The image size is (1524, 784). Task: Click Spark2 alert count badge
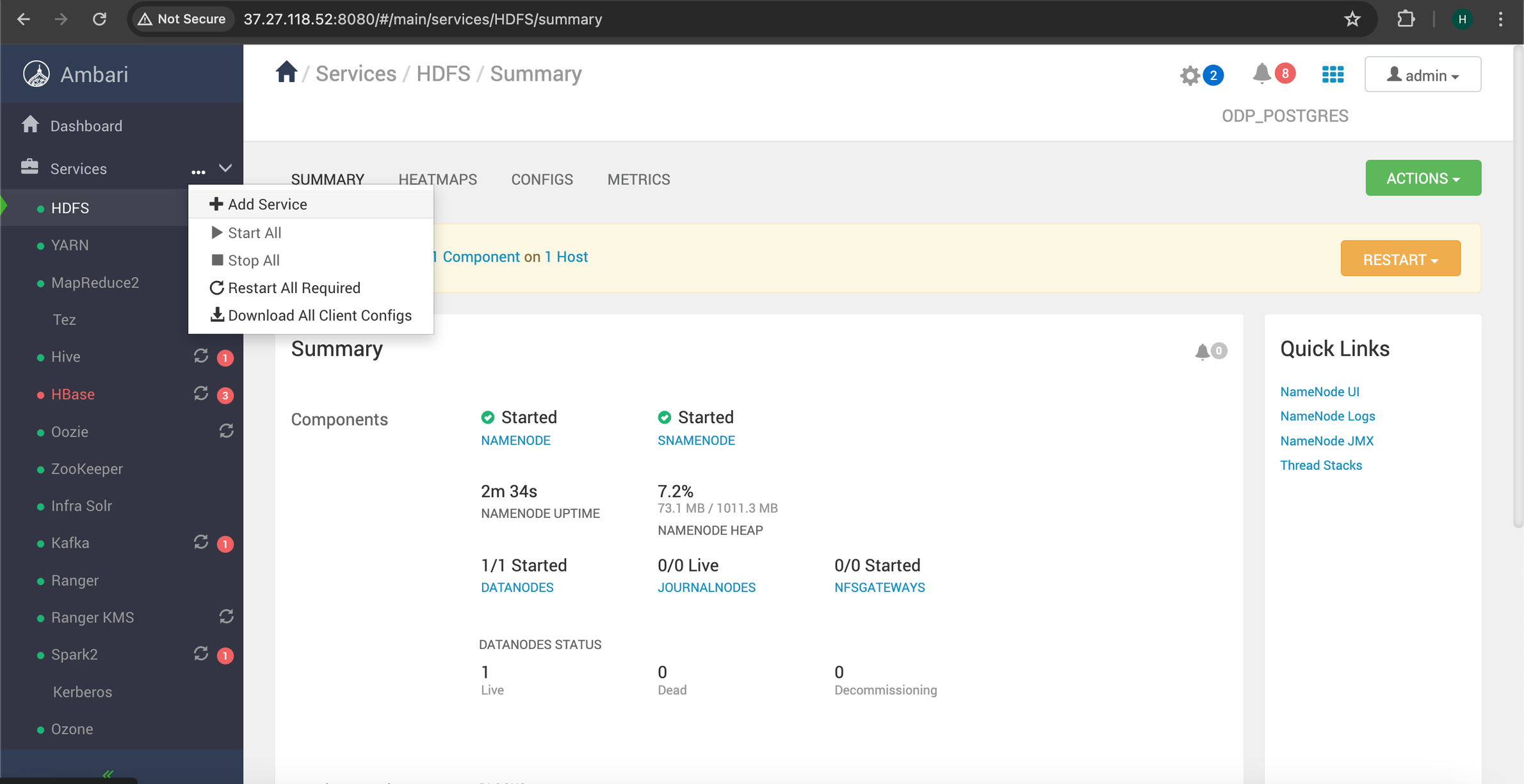click(225, 656)
